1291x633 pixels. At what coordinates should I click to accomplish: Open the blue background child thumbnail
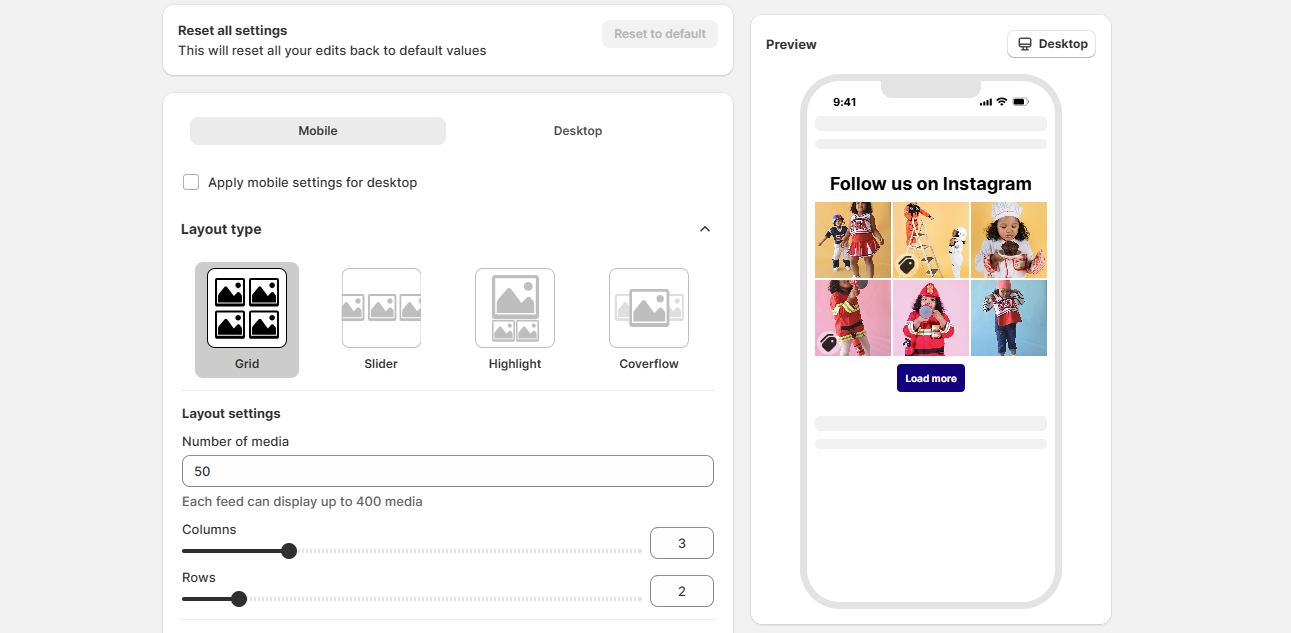tap(1009, 318)
